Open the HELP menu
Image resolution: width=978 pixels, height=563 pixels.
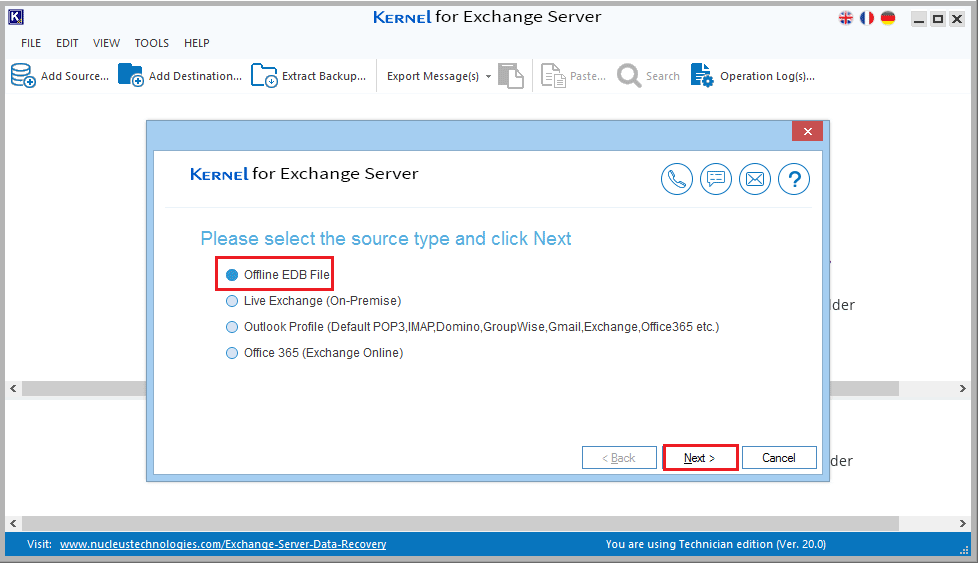(x=196, y=43)
